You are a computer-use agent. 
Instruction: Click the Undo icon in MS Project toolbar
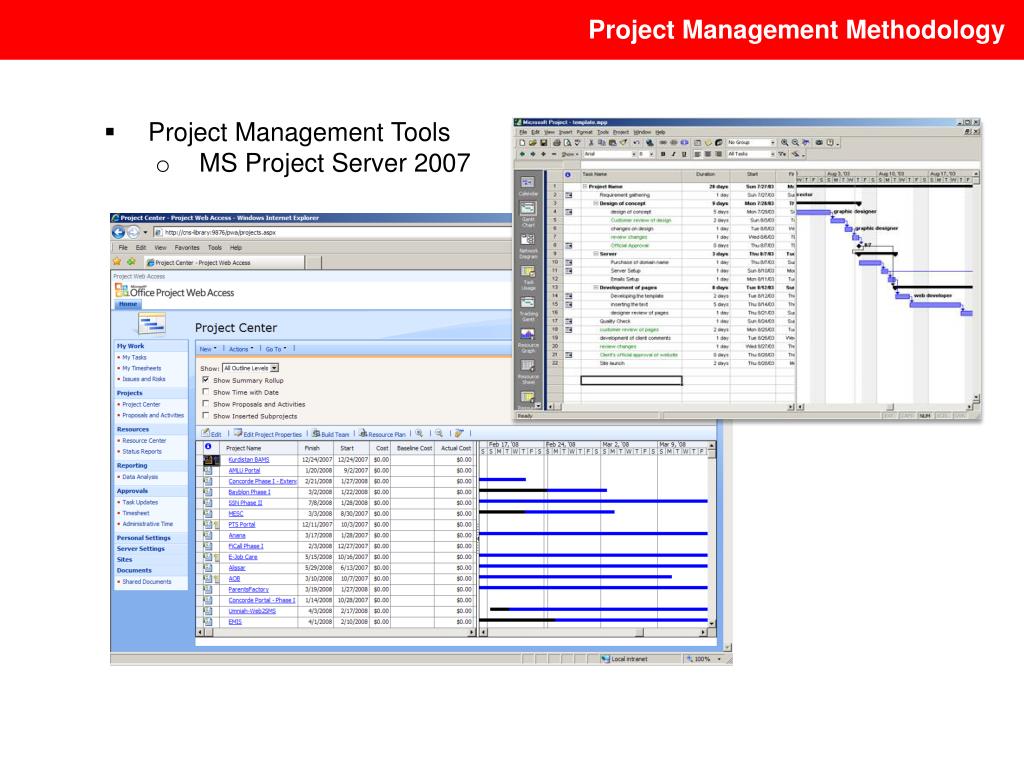(x=635, y=142)
